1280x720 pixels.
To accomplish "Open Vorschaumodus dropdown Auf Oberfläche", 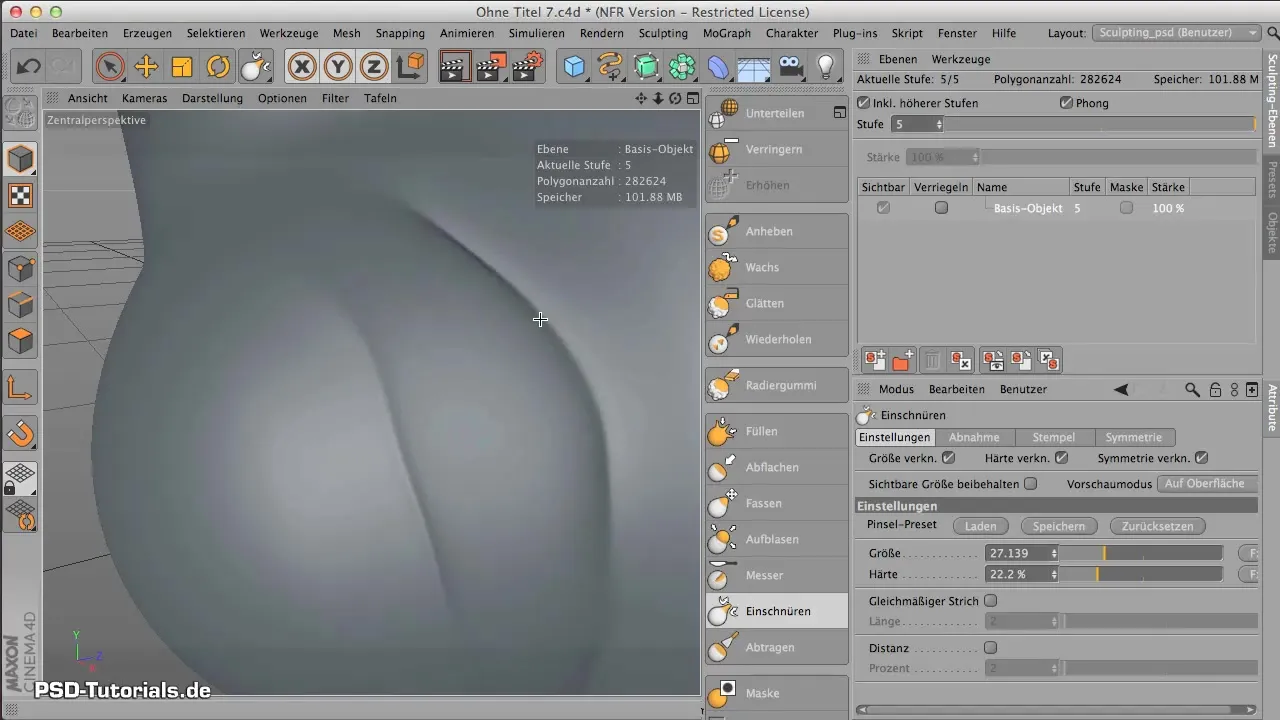I will [1207, 483].
